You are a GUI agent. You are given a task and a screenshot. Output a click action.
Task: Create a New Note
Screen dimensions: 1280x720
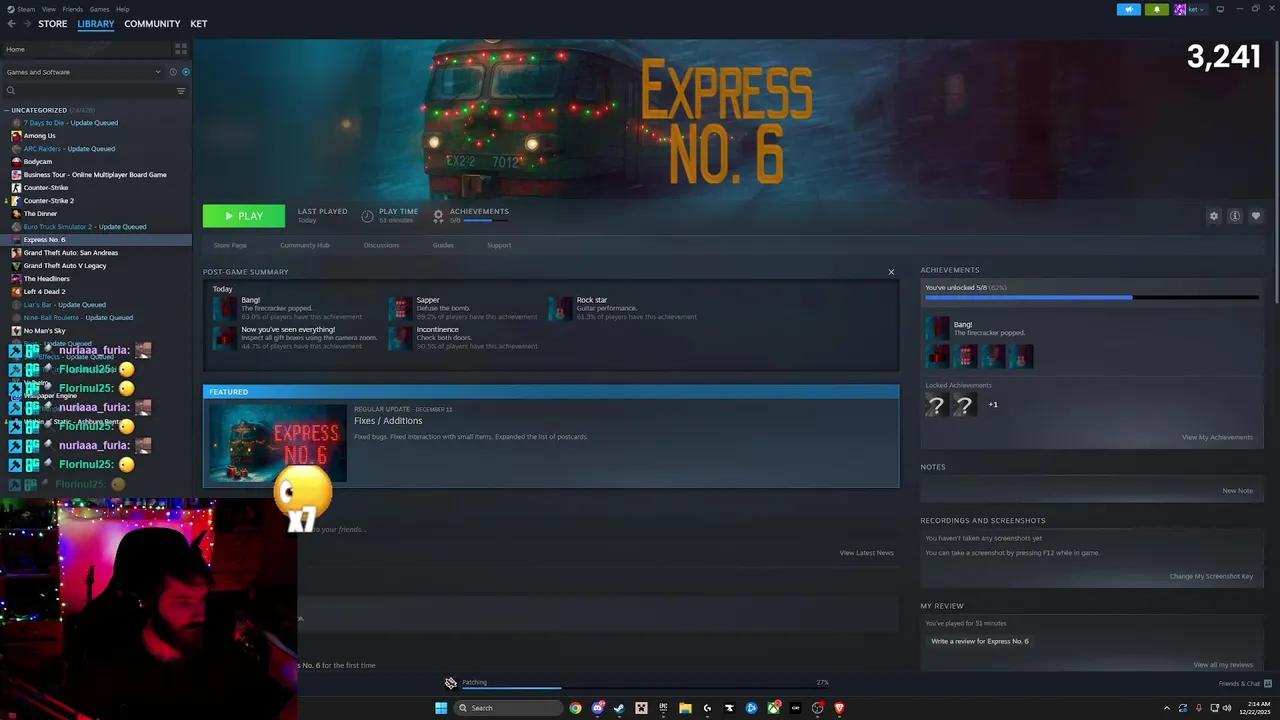(x=1237, y=491)
